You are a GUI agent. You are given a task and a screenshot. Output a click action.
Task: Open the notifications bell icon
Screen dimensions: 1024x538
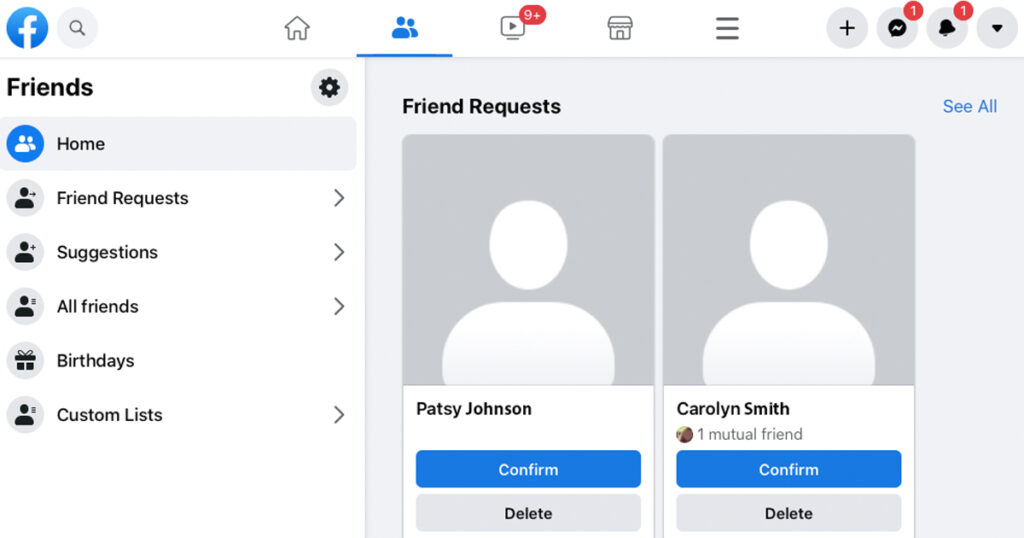[x=947, y=28]
